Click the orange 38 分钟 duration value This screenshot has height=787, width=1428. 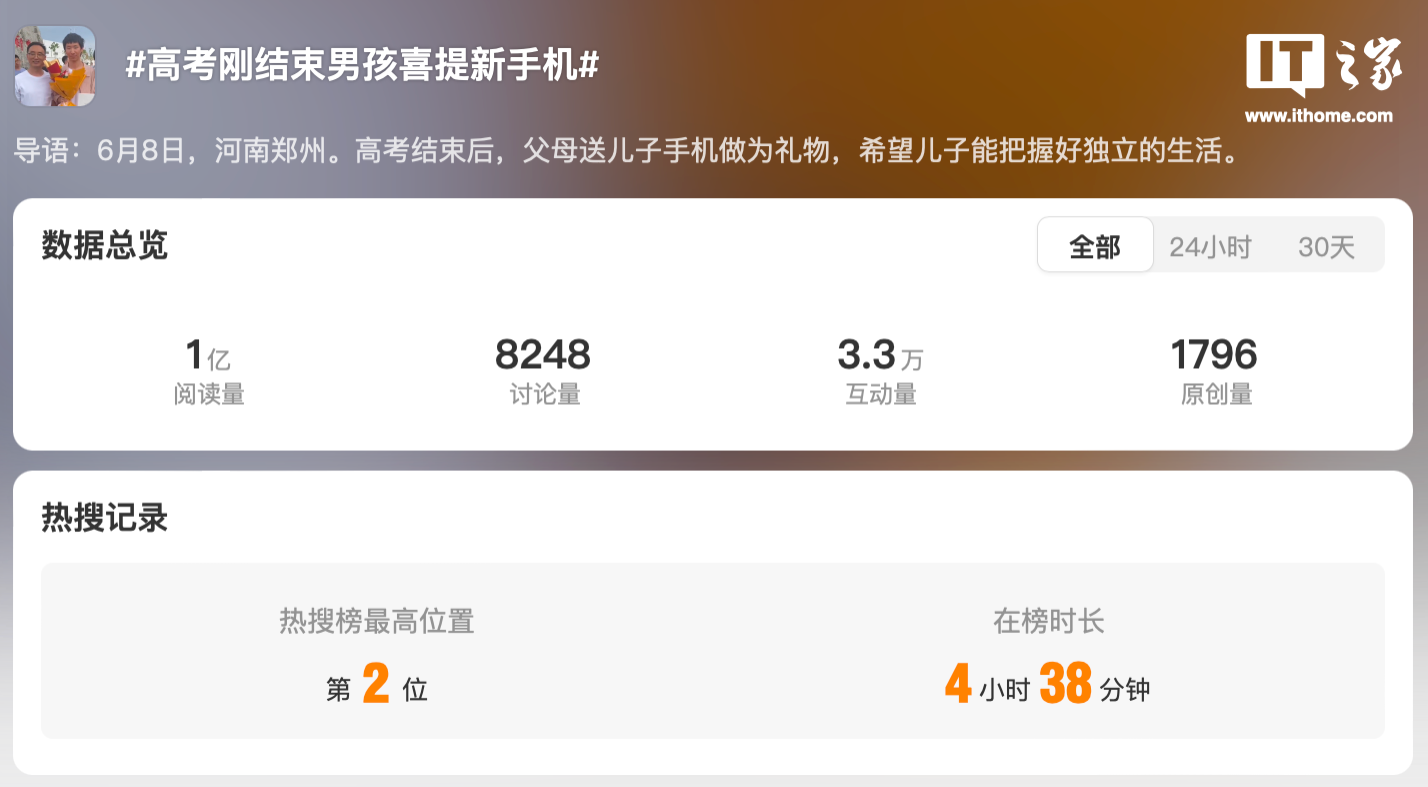point(1095,685)
